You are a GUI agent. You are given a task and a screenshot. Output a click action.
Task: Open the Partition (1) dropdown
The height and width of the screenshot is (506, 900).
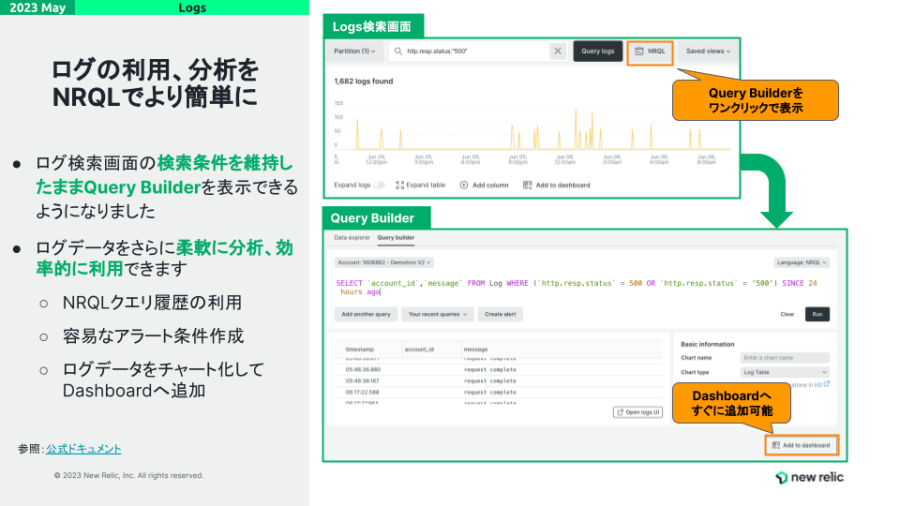click(x=354, y=51)
